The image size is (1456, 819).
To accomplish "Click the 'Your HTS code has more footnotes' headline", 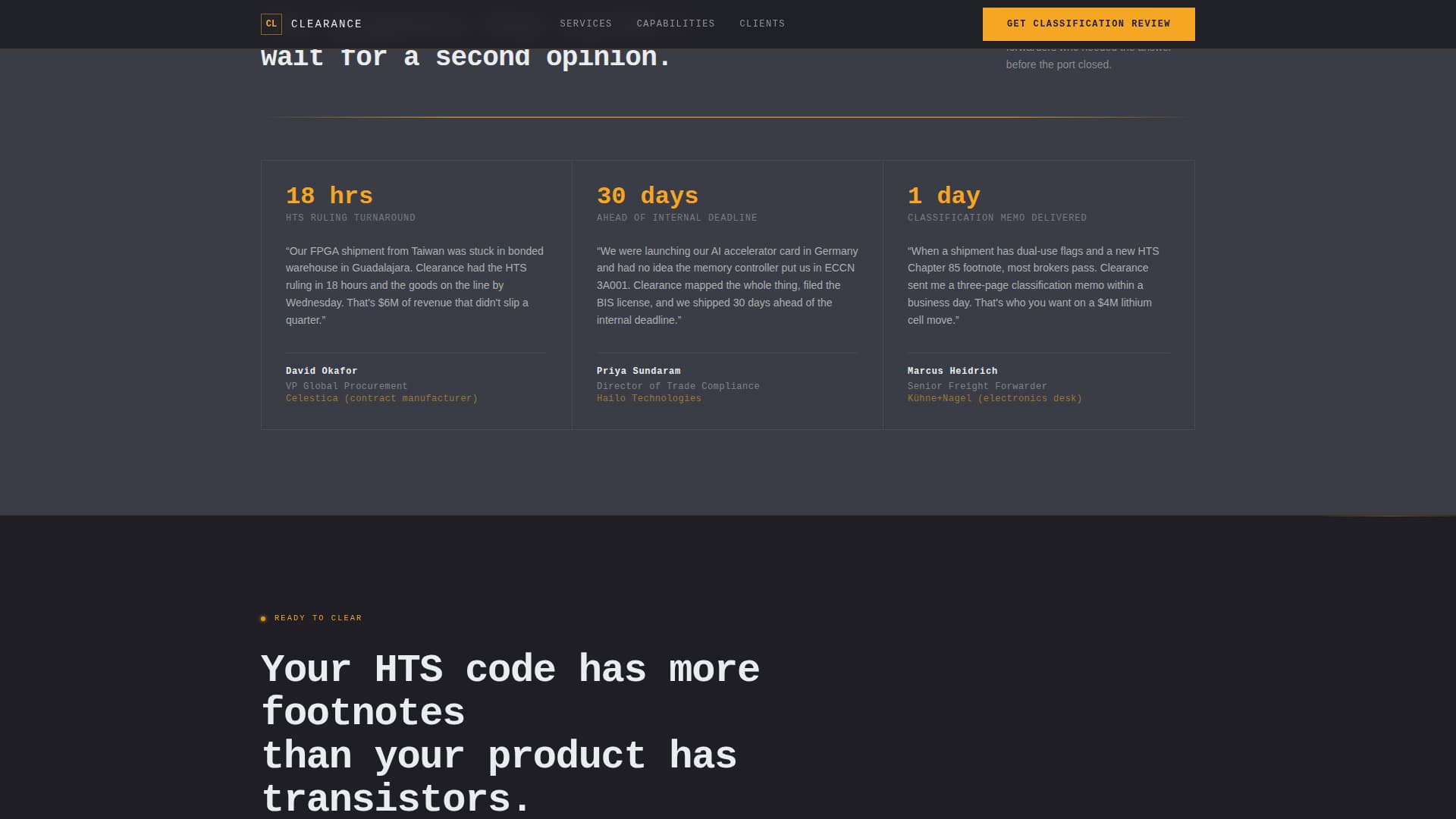I will 510,733.
